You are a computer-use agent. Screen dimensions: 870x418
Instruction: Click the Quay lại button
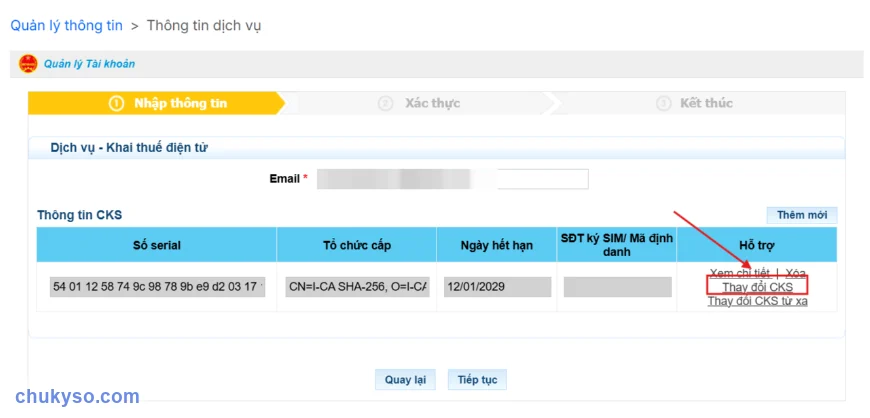pyautogui.click(x=405, y=380)
